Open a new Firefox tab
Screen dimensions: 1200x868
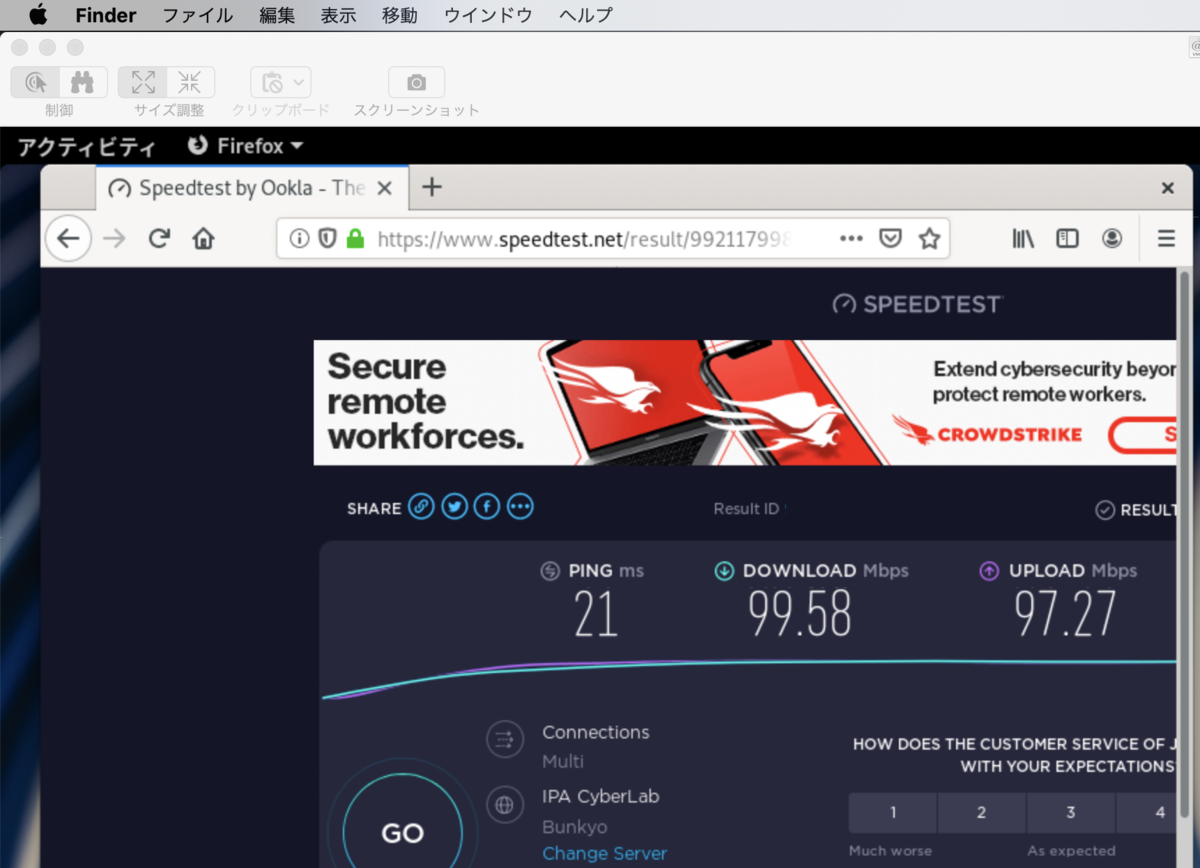(431, 187)
